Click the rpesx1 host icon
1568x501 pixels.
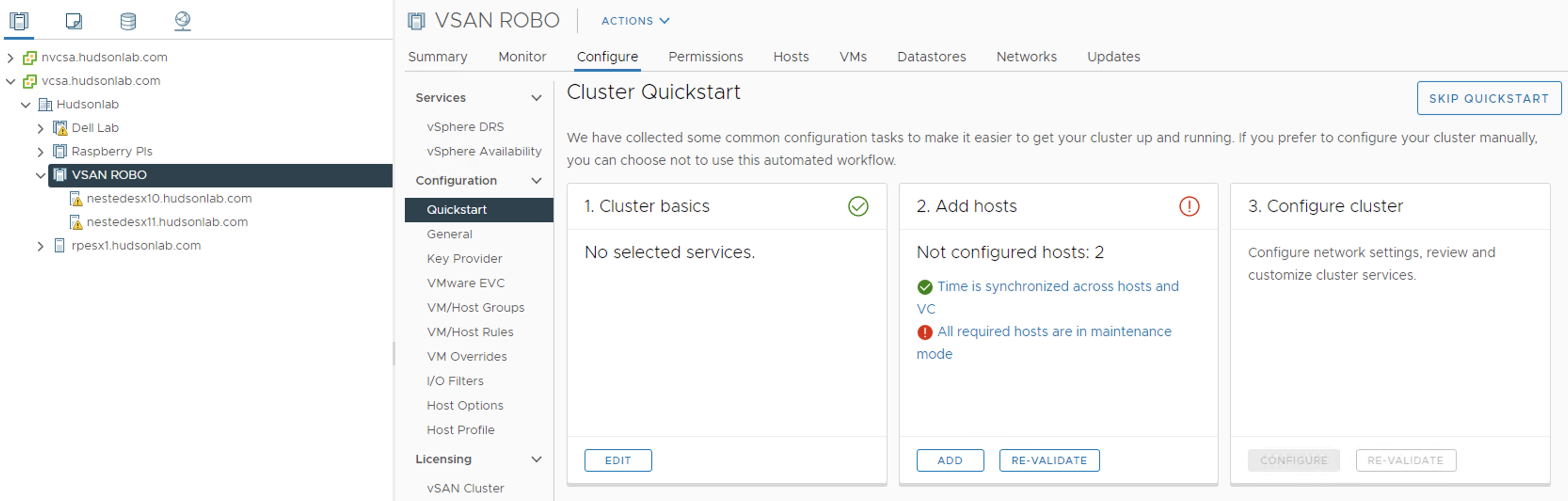coord(60,245)
